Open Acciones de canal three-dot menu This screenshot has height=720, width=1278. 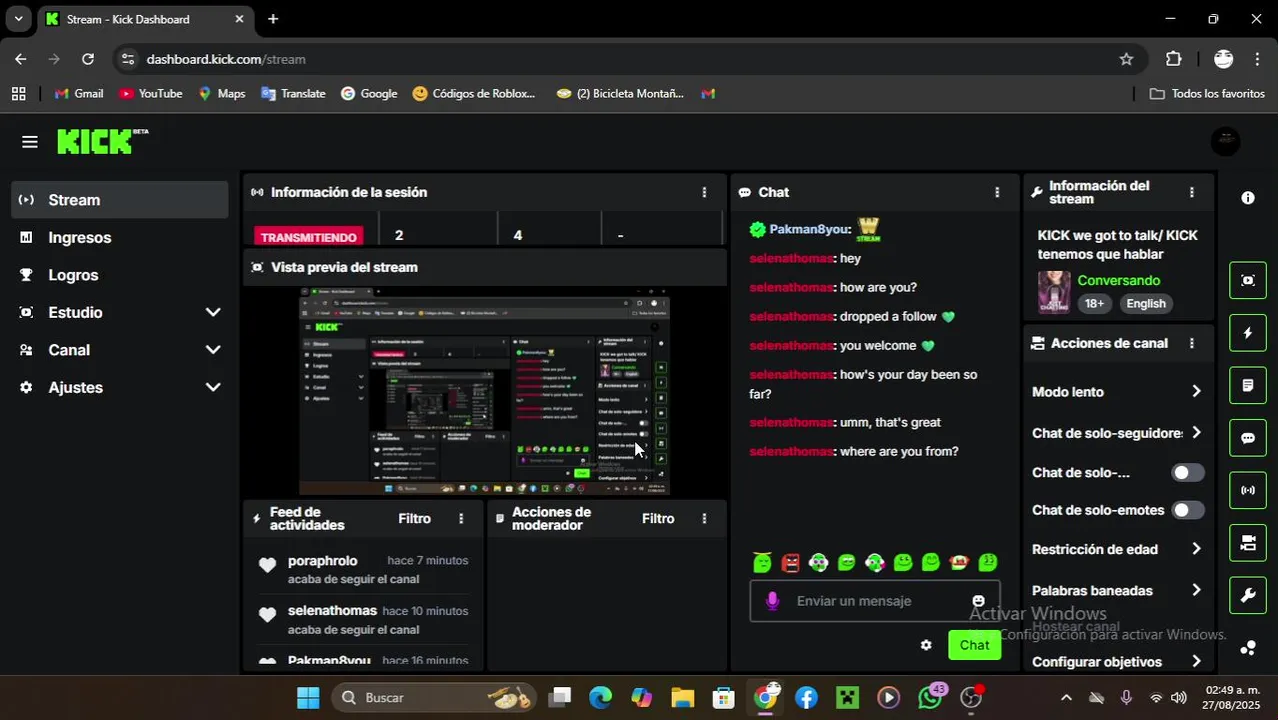click(x=1191, y=343)
